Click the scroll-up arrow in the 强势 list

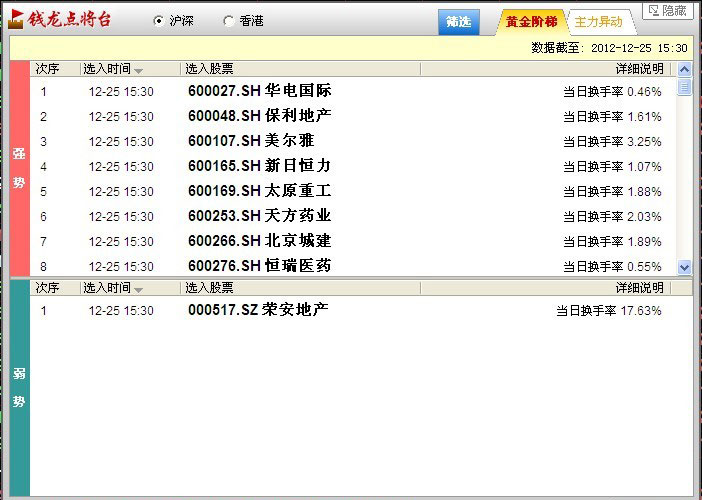coord(684,69)
